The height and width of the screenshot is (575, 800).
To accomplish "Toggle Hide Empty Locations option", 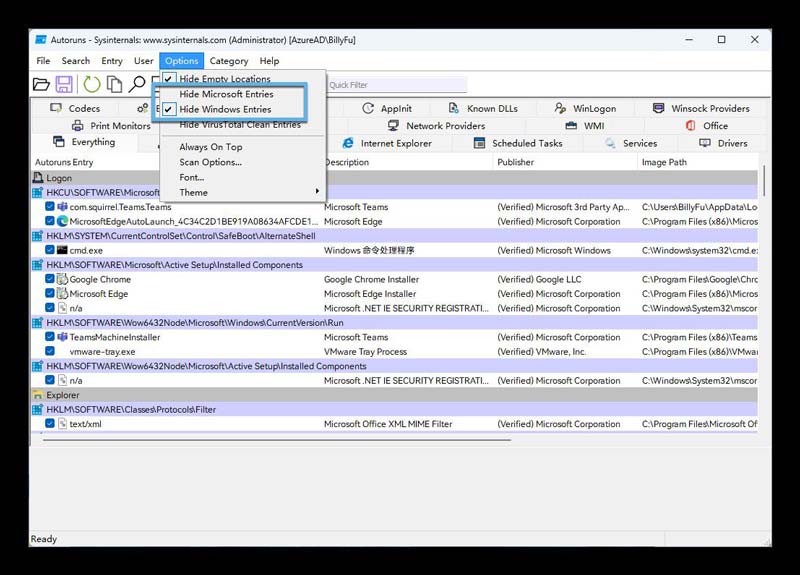I will point(243,79).
